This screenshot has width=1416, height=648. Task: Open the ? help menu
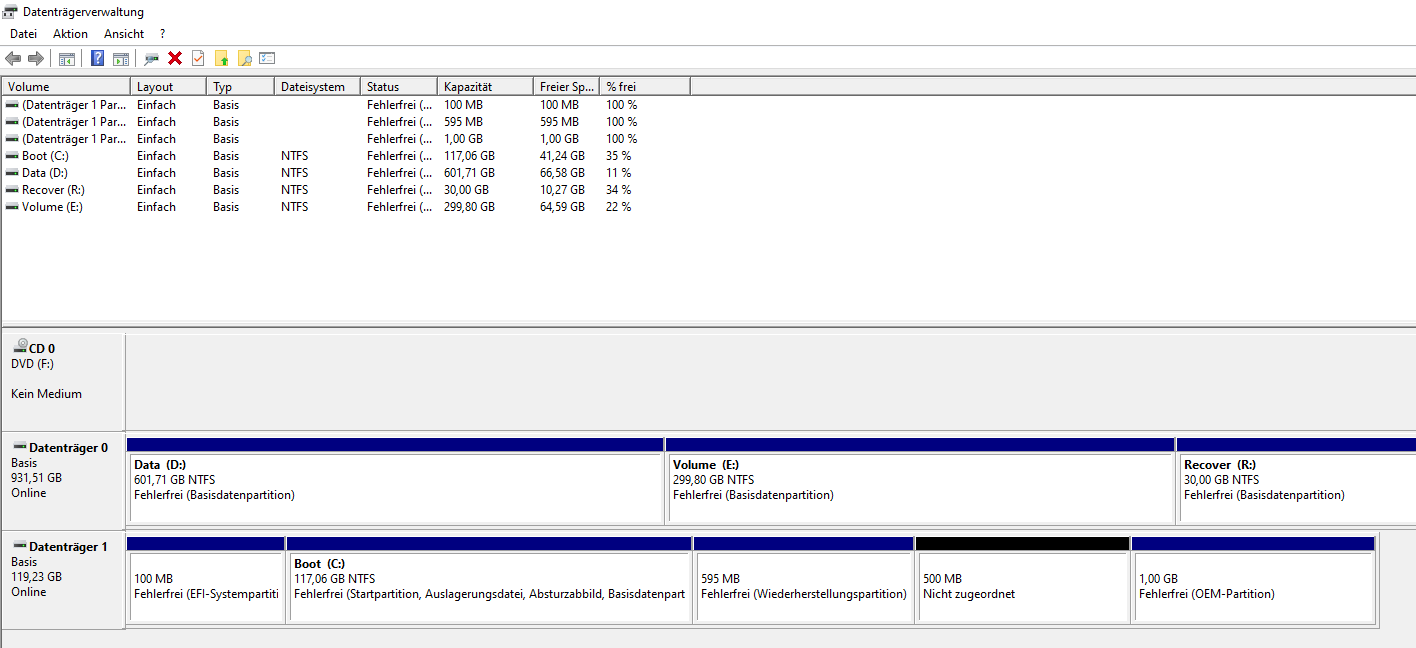pos(162,34)
